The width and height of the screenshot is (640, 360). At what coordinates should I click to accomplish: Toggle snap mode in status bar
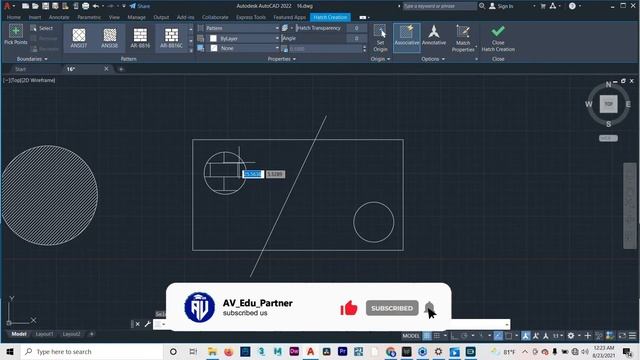437,336
